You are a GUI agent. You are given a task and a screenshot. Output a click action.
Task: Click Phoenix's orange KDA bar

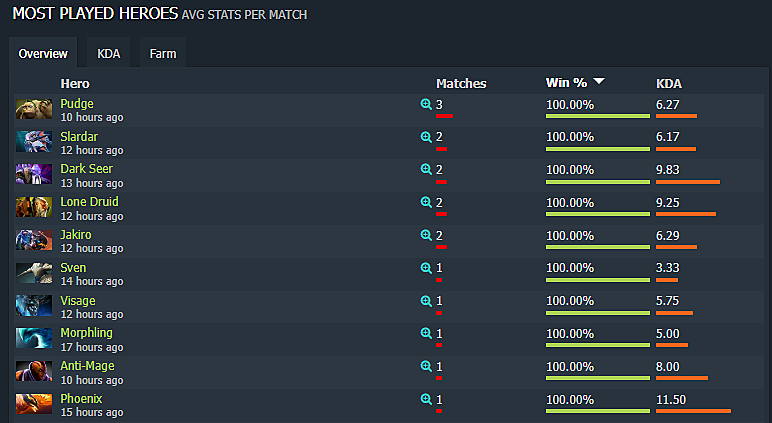pos(693,411)
